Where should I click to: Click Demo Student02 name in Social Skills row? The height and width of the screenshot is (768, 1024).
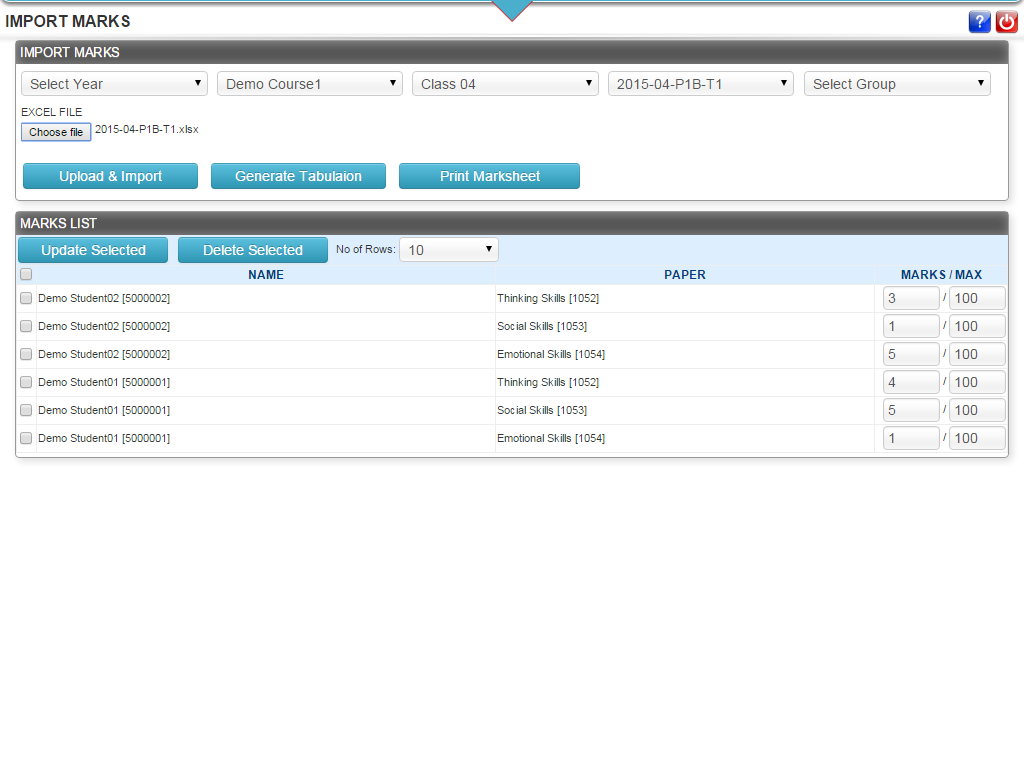coord(104,327)
